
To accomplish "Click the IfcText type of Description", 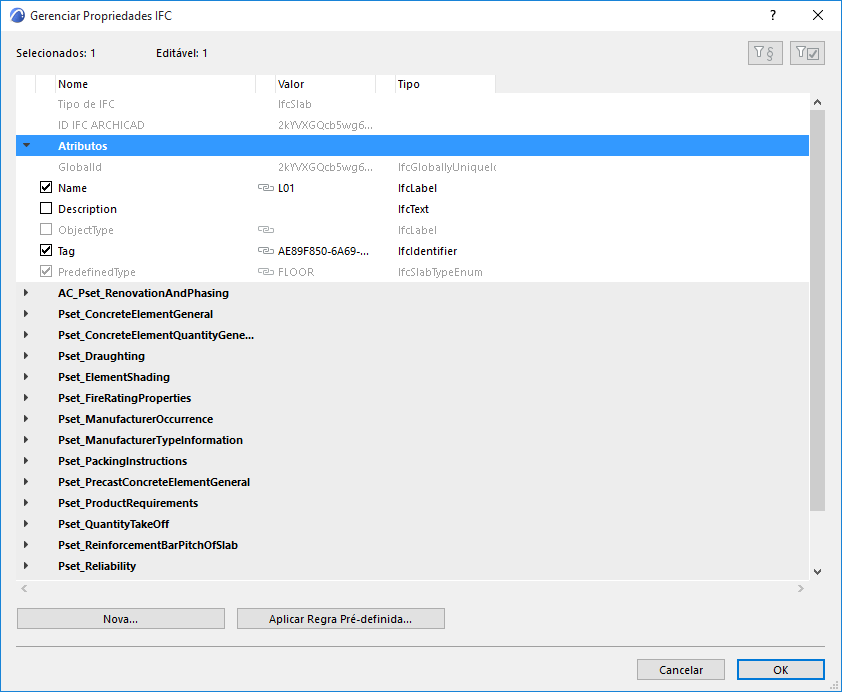I will point(413,209).
